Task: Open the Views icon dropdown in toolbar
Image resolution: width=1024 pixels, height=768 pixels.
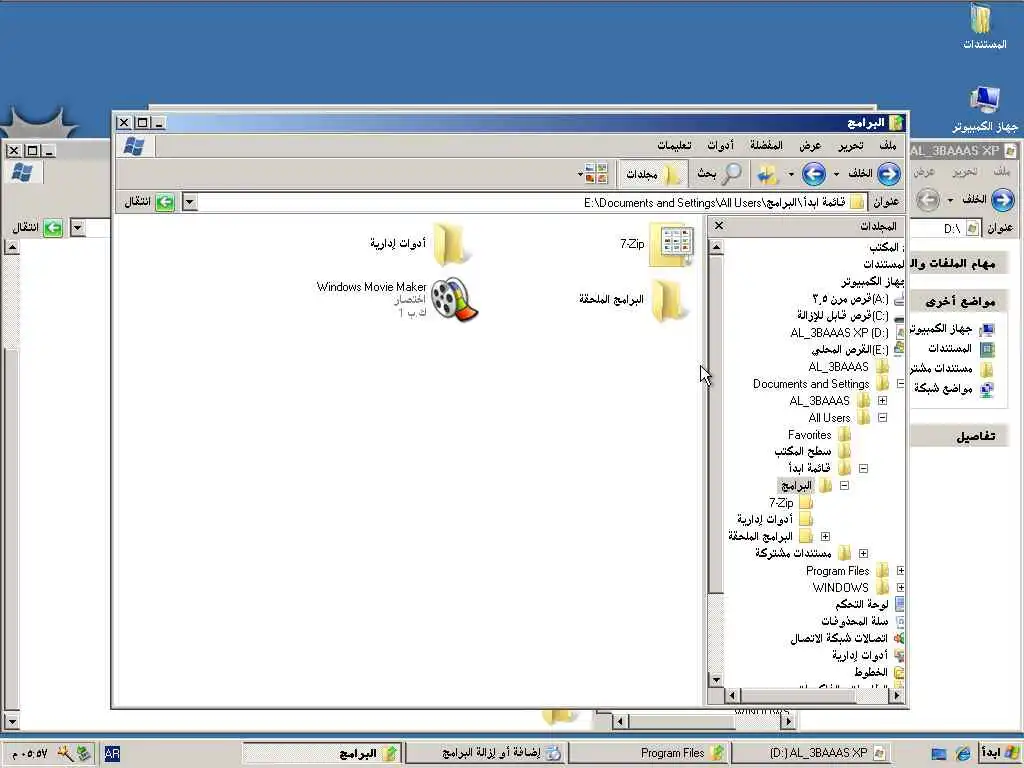Action: [x=593, y=174]
